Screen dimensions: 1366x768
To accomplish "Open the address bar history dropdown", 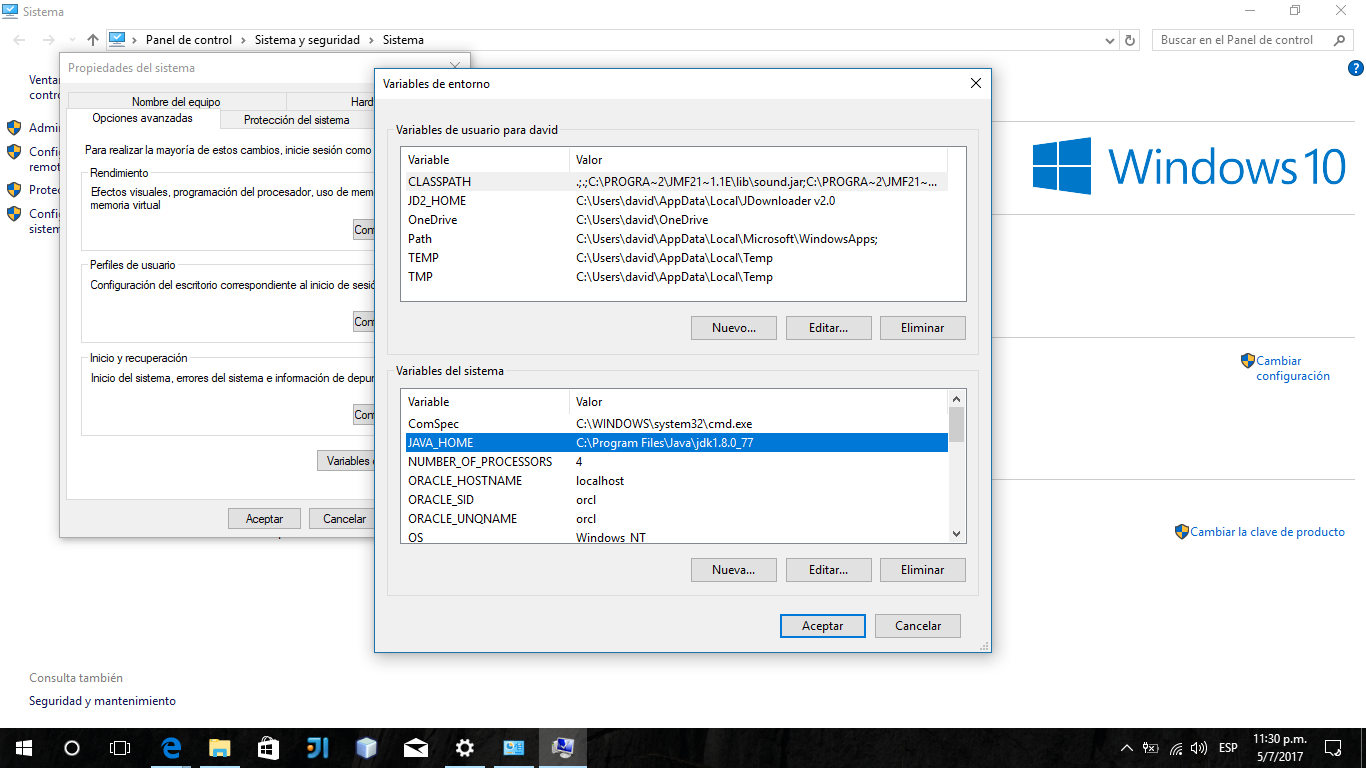I will click(1109, 40).
